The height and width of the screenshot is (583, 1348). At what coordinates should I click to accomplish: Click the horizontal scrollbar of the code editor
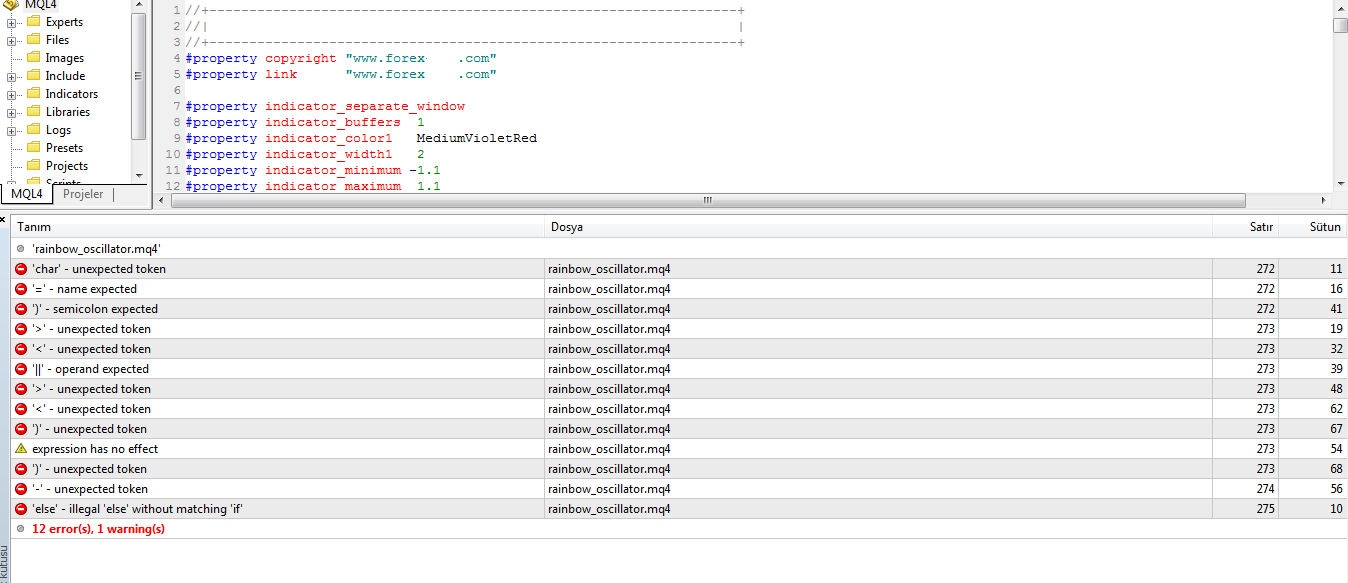click(x=708, y=200)
